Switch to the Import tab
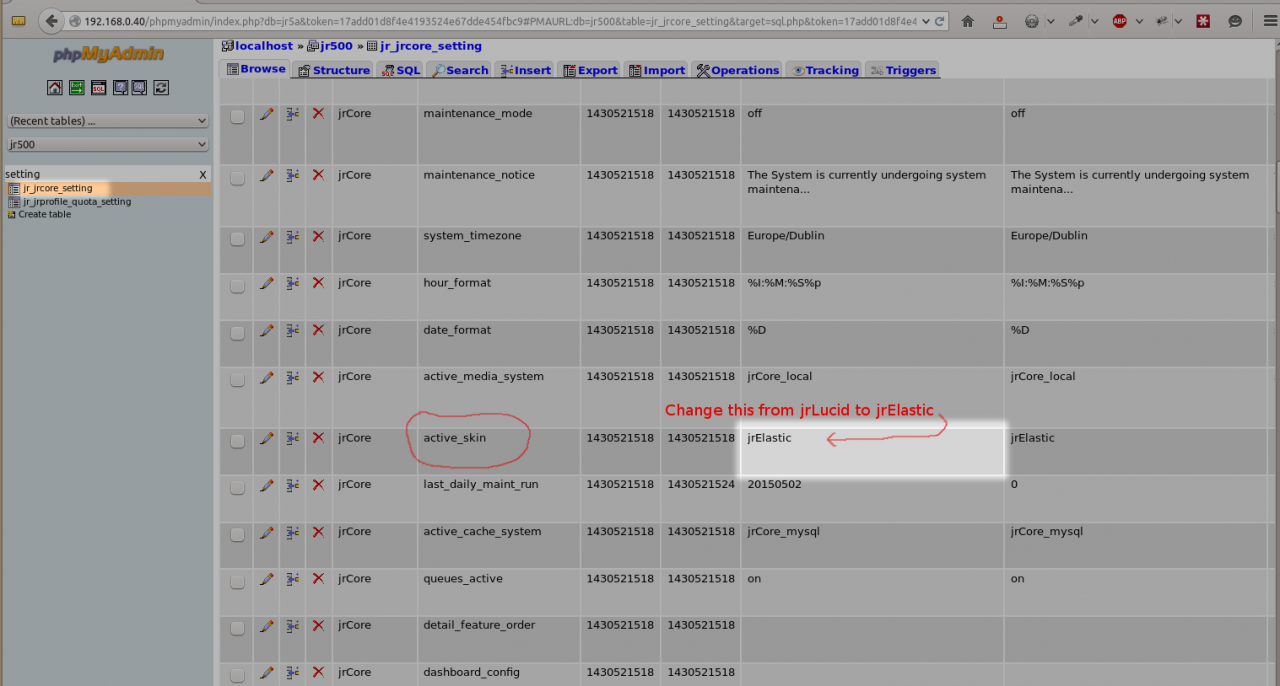This screenshot has width=1280, height=686. tap(657, 70)
